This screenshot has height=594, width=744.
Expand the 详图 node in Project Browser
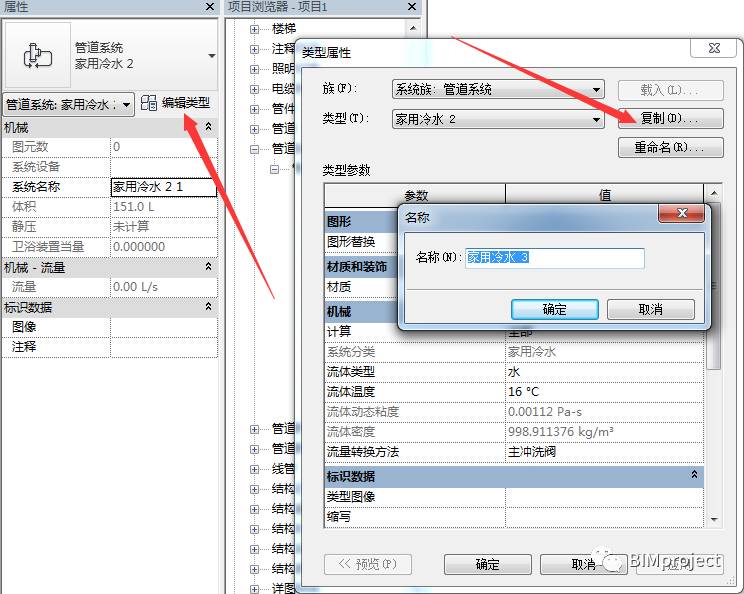coord(254,589)
